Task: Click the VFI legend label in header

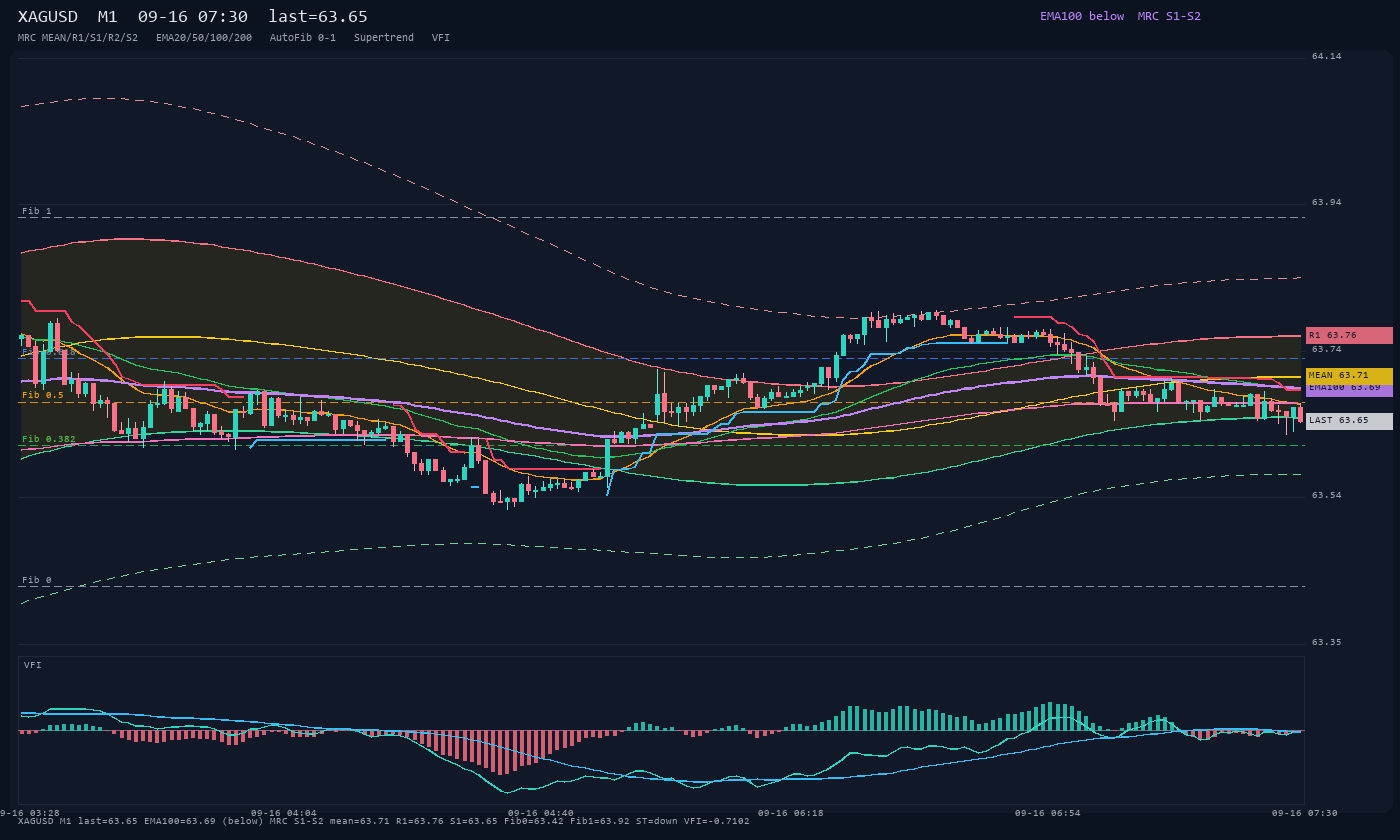Action: [x=441, y=38]
